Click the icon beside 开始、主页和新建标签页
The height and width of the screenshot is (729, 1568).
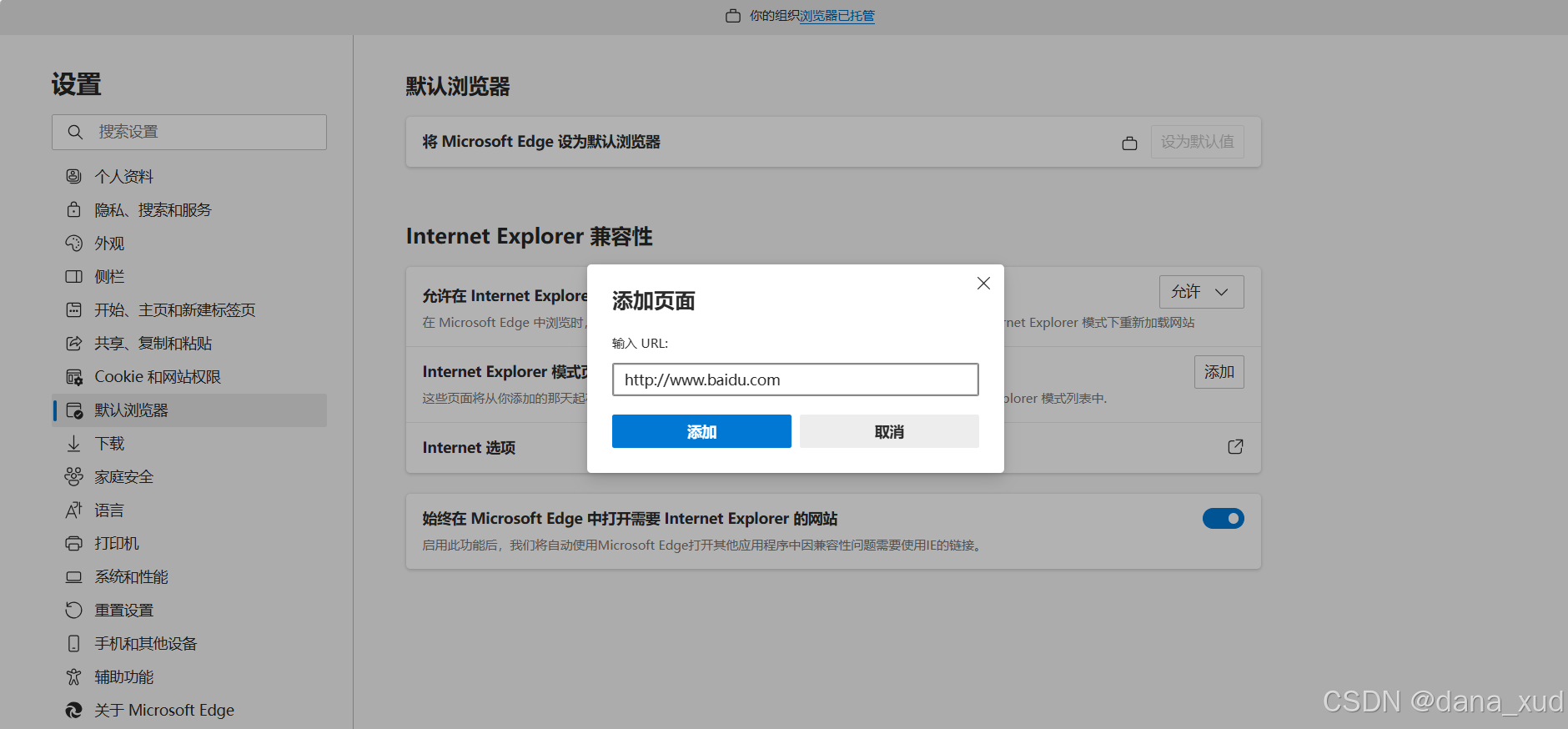click(74, 309)
